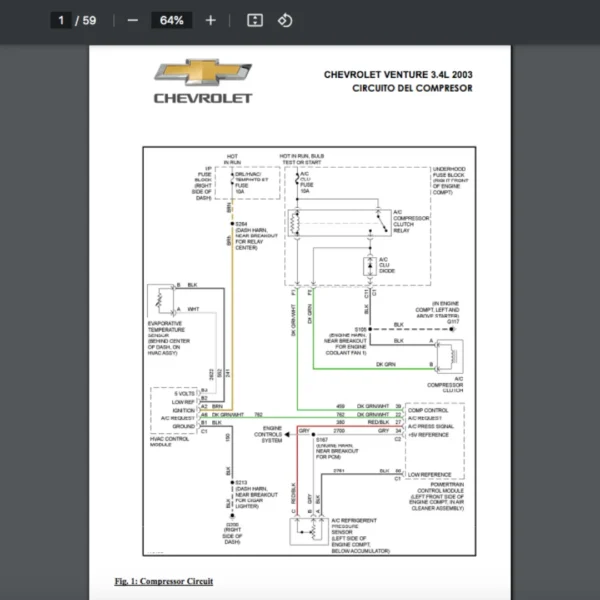Click the 'UNDERHOOD FUSE BLOCK' label
This screenshot has height=600, width=600.
tap(449, 172)
